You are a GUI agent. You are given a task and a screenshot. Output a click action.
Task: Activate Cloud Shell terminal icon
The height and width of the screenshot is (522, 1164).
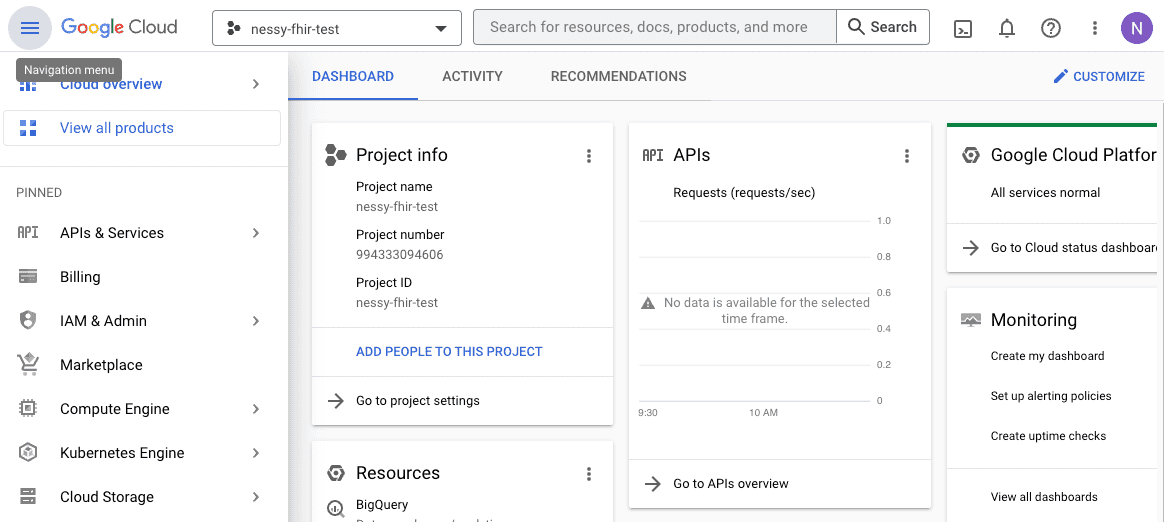click(963, 28)
